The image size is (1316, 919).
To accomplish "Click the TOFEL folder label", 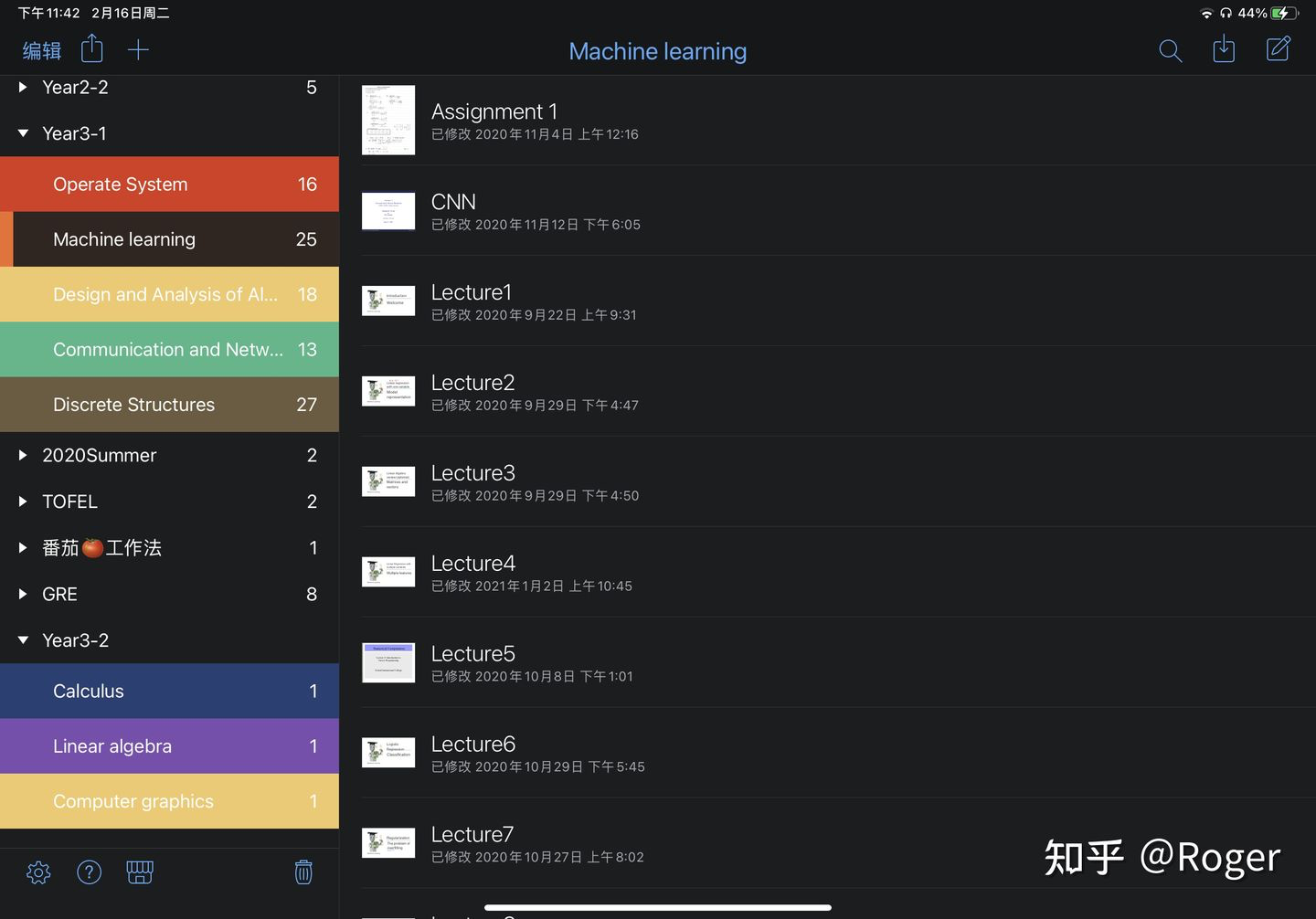I will (69, 502).
